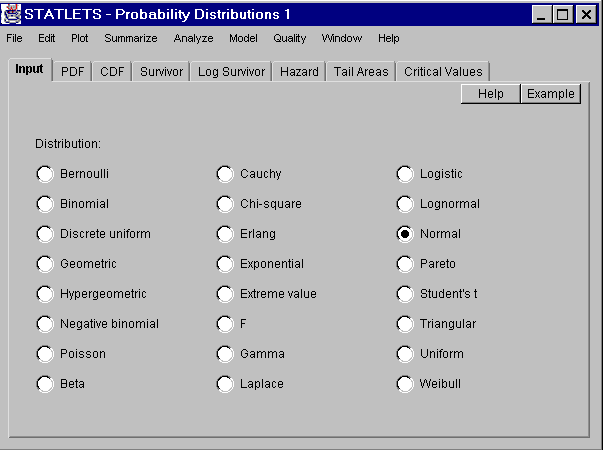Select the Weibull distribution

click(405, 384)
